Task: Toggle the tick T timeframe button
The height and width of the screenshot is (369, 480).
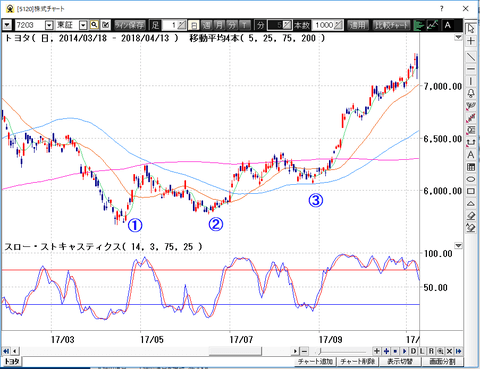Action: tap(244, 25)
